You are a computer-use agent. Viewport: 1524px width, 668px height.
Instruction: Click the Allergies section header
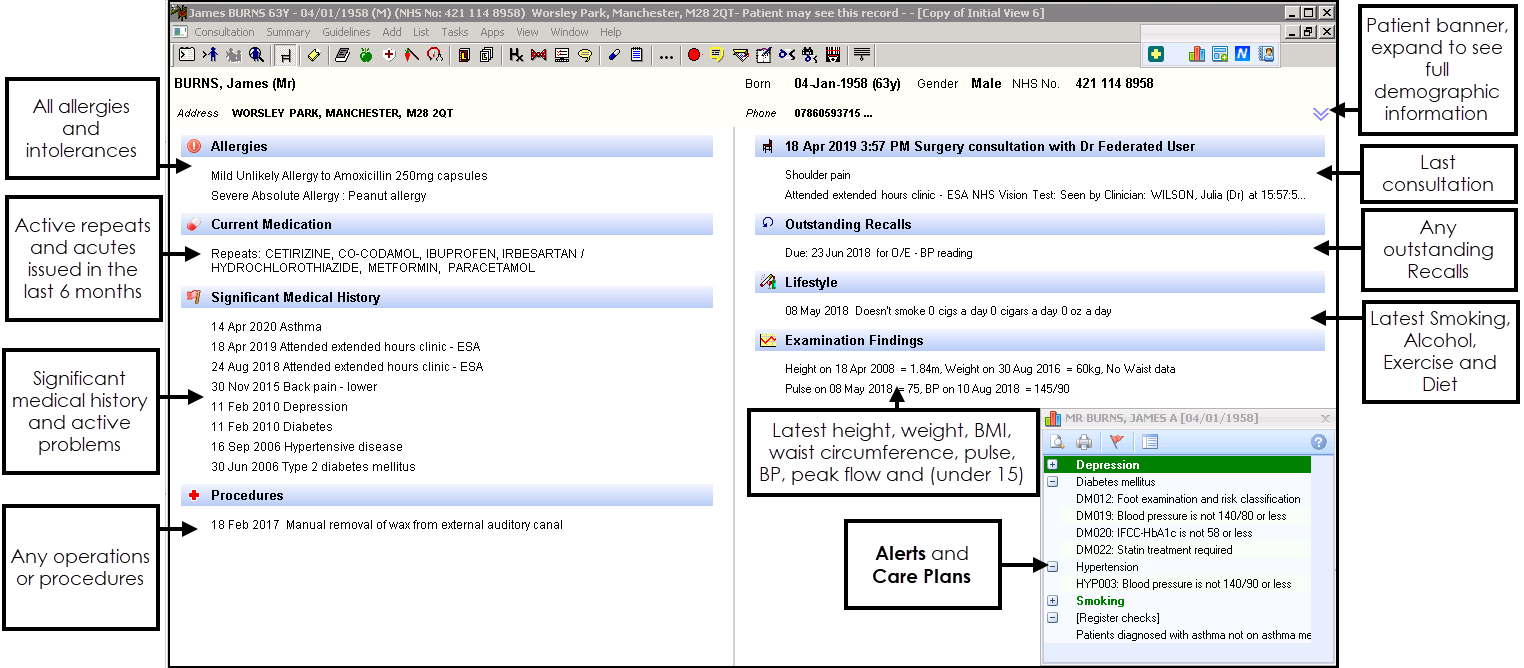point(239,147)
